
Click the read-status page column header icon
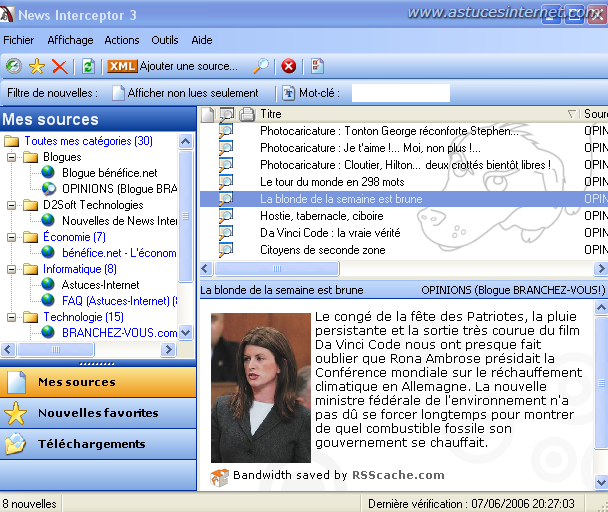pos(207,114)
